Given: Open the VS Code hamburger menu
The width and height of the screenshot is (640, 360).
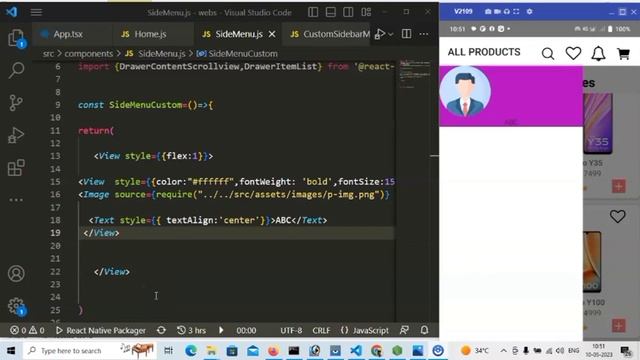Looking at the screenshot, I should [36, 12].
